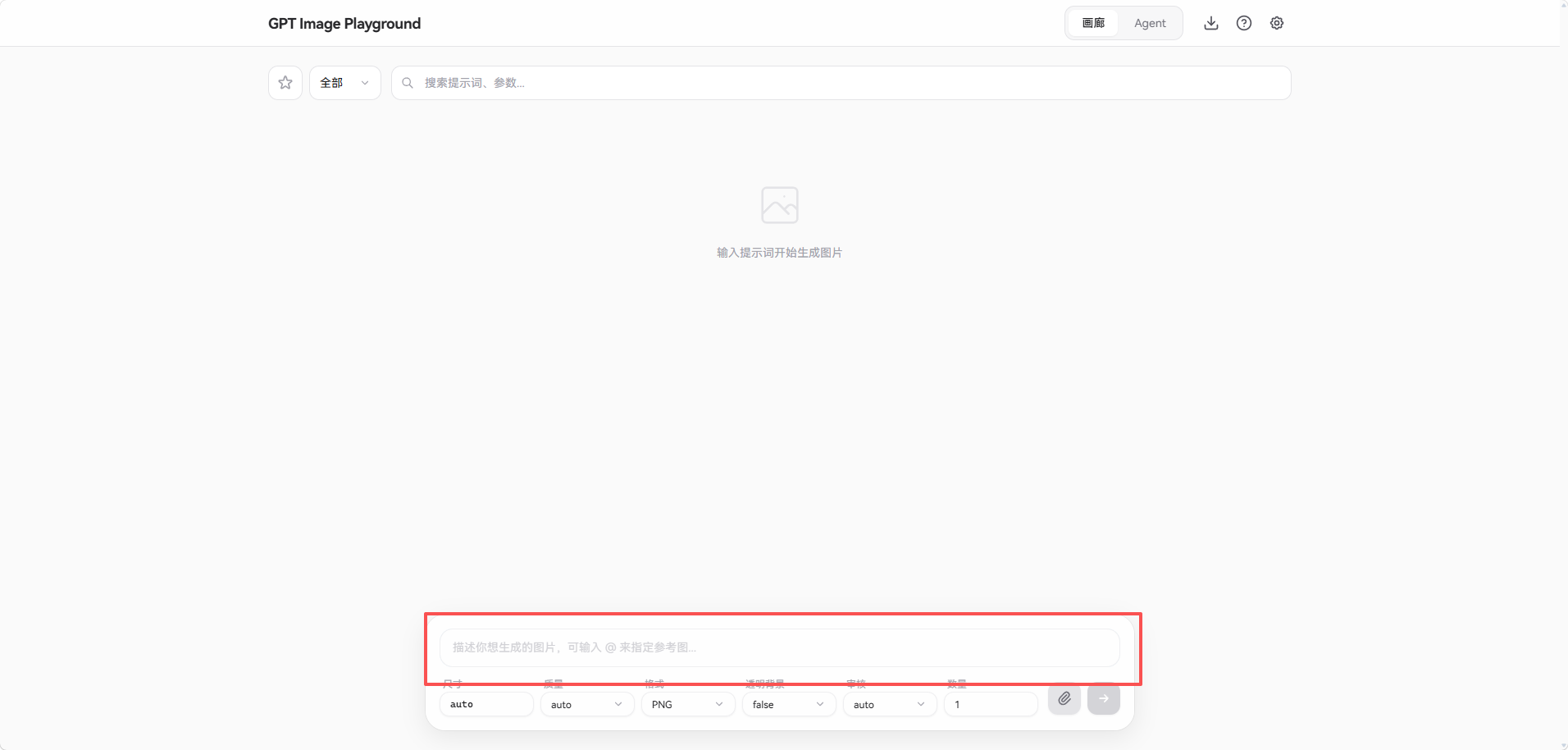Open the 透明背景 false dropdown
1568x750 pixels.
click(x=789, y=705)
